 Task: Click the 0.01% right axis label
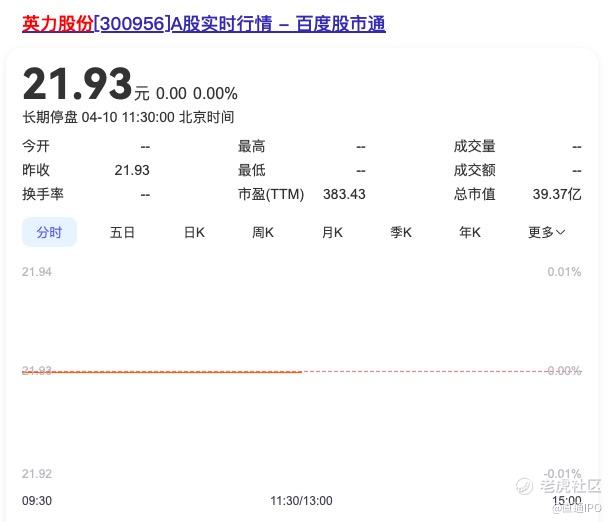click(564, 272)
